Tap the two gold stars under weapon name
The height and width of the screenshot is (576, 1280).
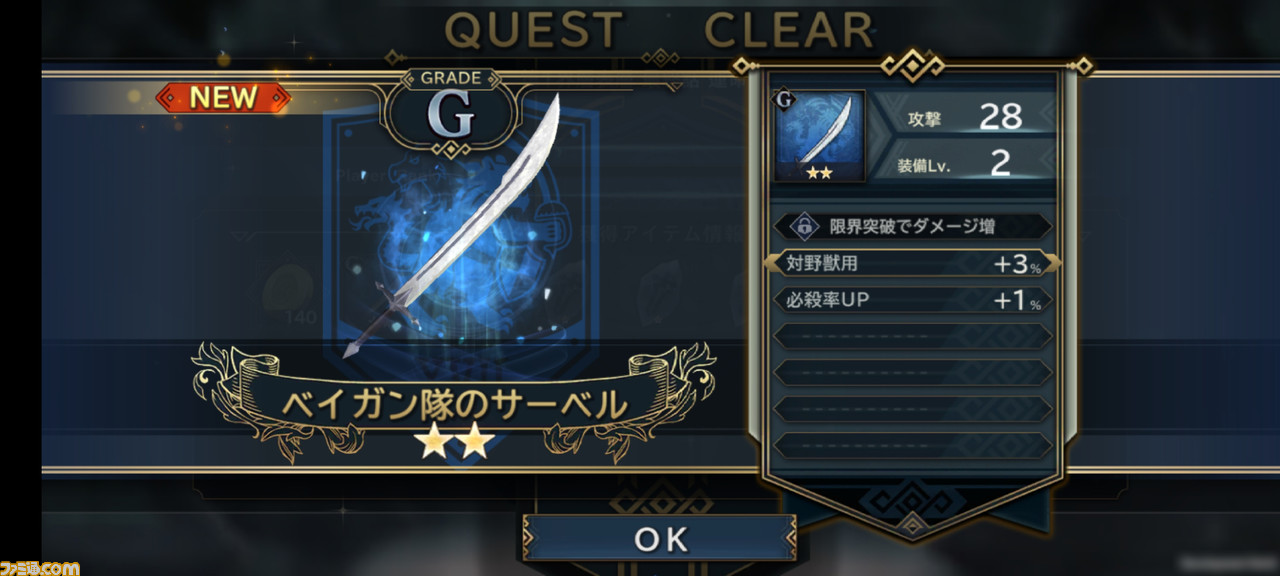pos(453,441)
